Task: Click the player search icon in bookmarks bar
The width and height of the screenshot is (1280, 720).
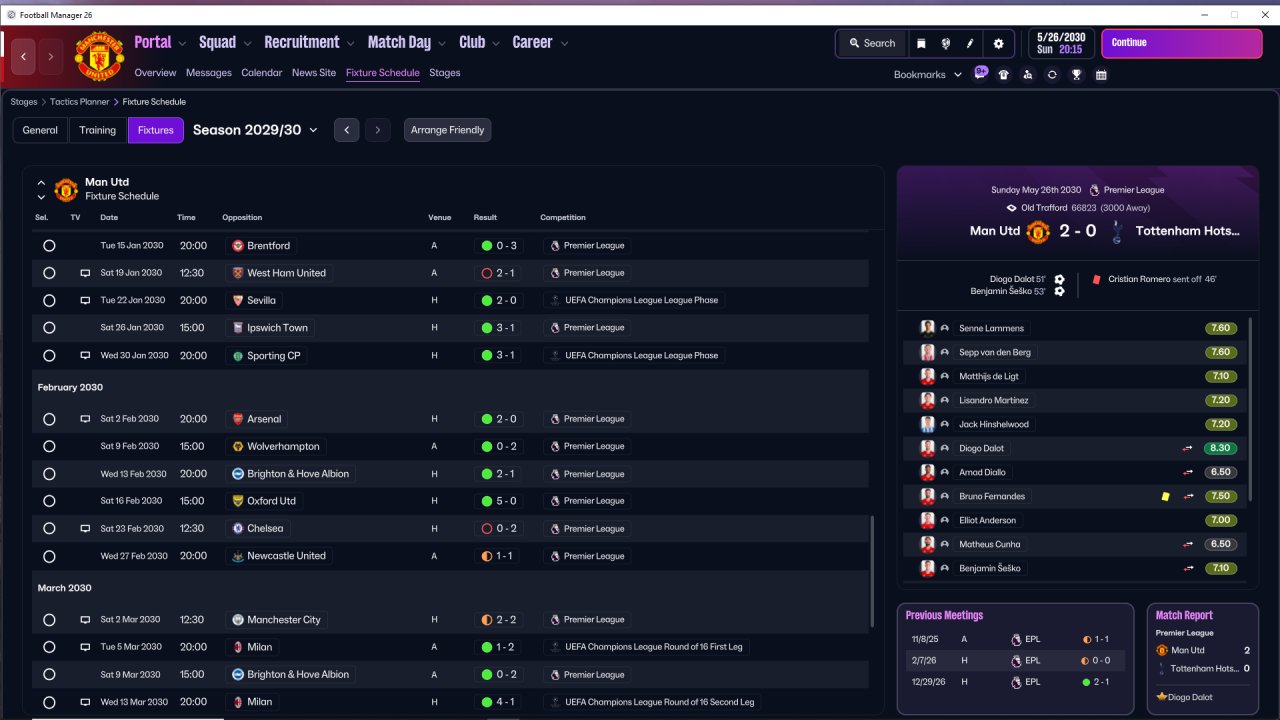Action: [x=1028, y=74]
